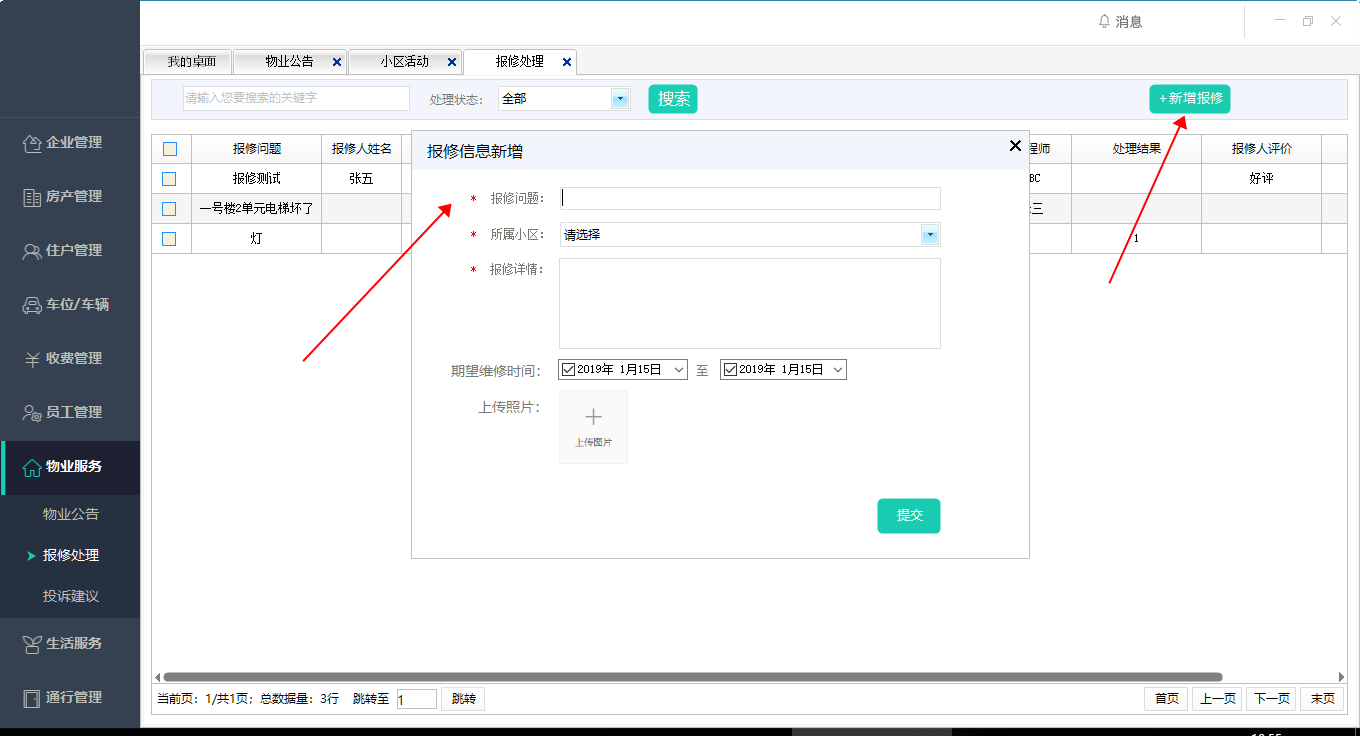Viewport: 1360px width, 736px height.
Task: Expand the 所属小区 dropdown
Action: pyautogui.click(x=930, y=235)
